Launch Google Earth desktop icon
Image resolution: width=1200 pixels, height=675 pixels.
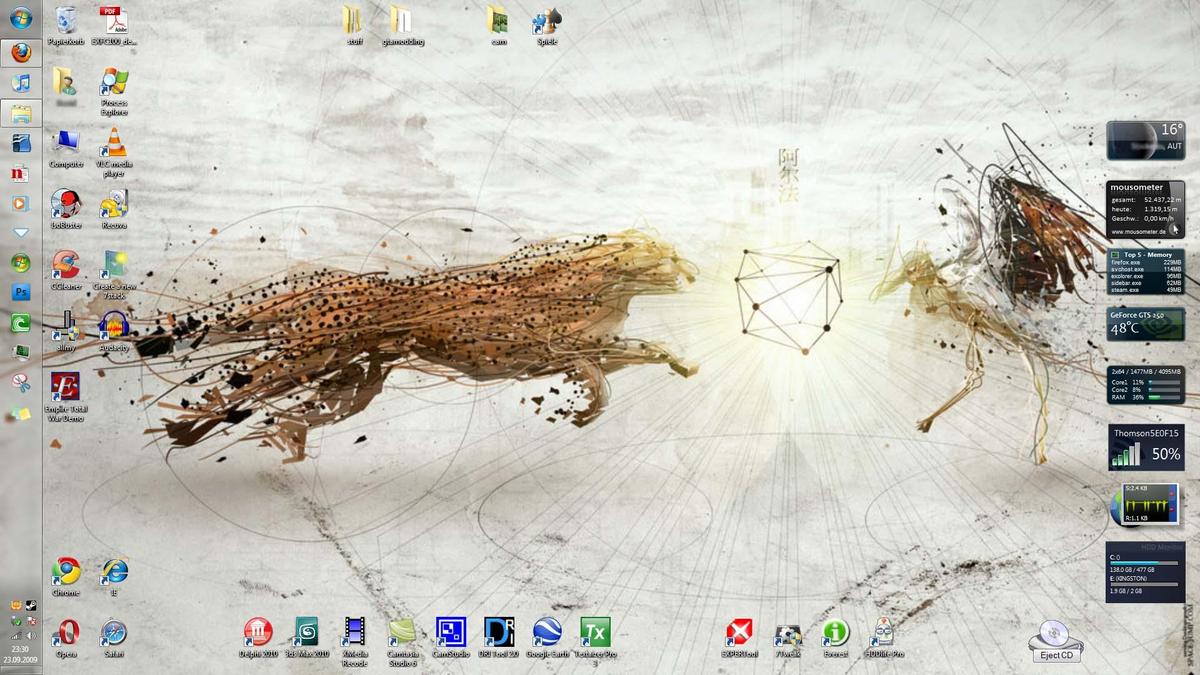547,631
